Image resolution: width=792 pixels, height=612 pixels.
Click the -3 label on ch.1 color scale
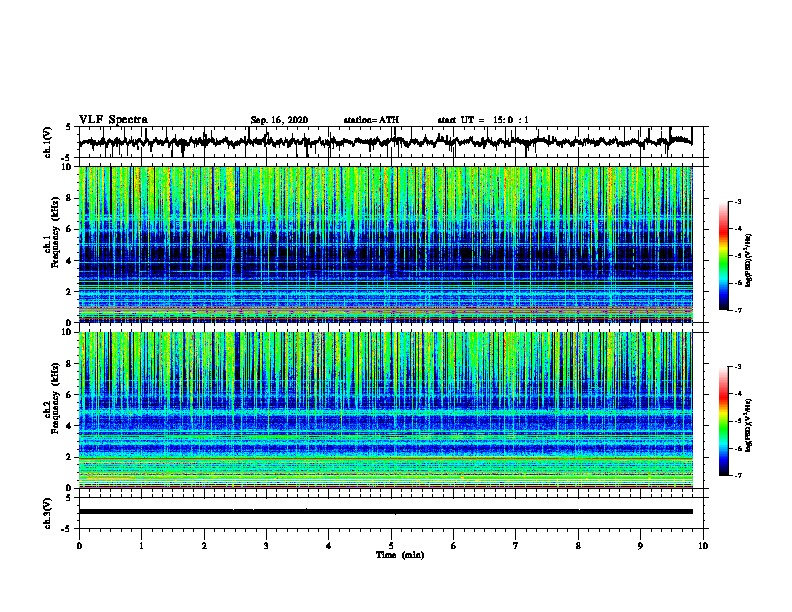(738, 201)
